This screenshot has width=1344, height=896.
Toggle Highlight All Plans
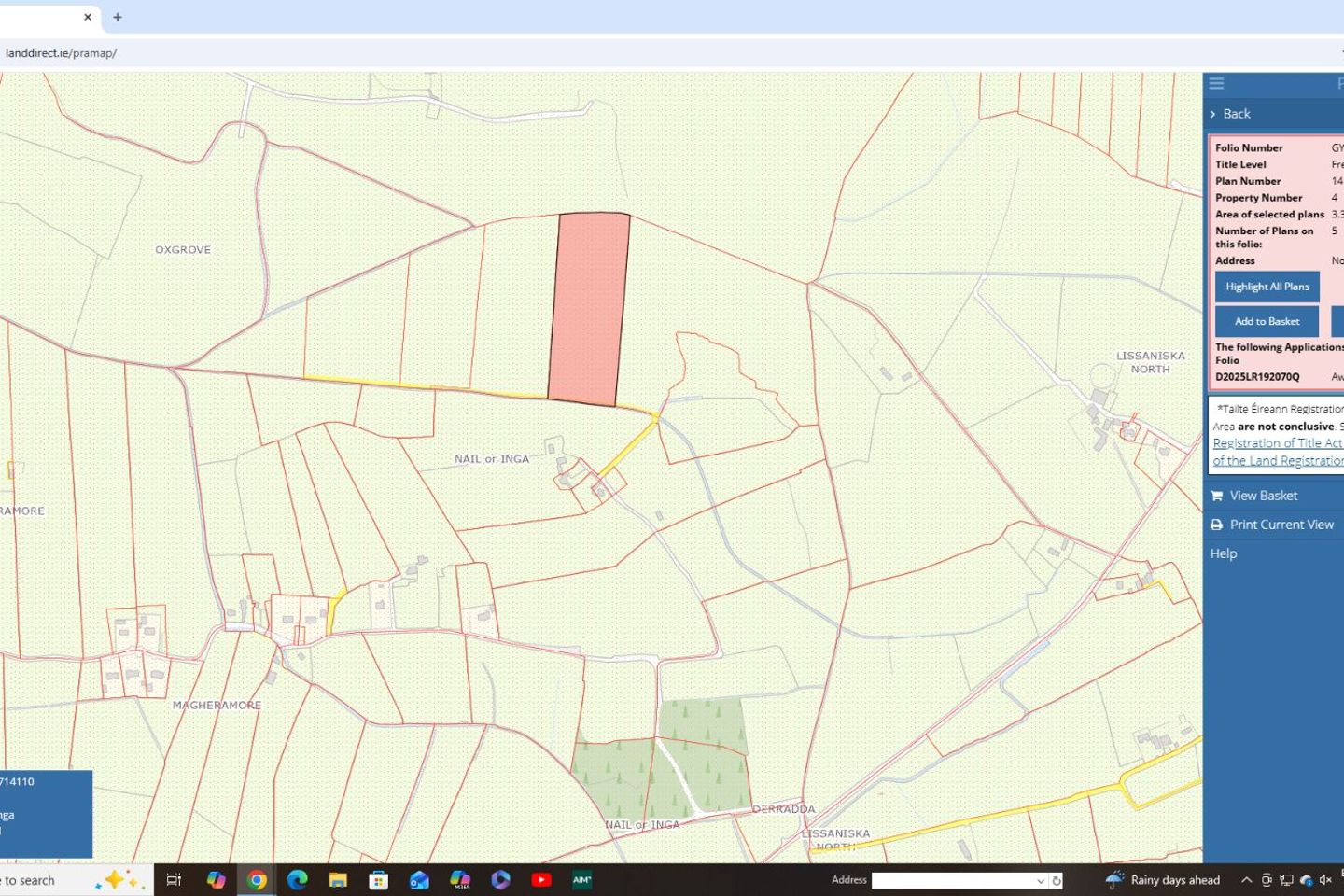[1267, 287]
